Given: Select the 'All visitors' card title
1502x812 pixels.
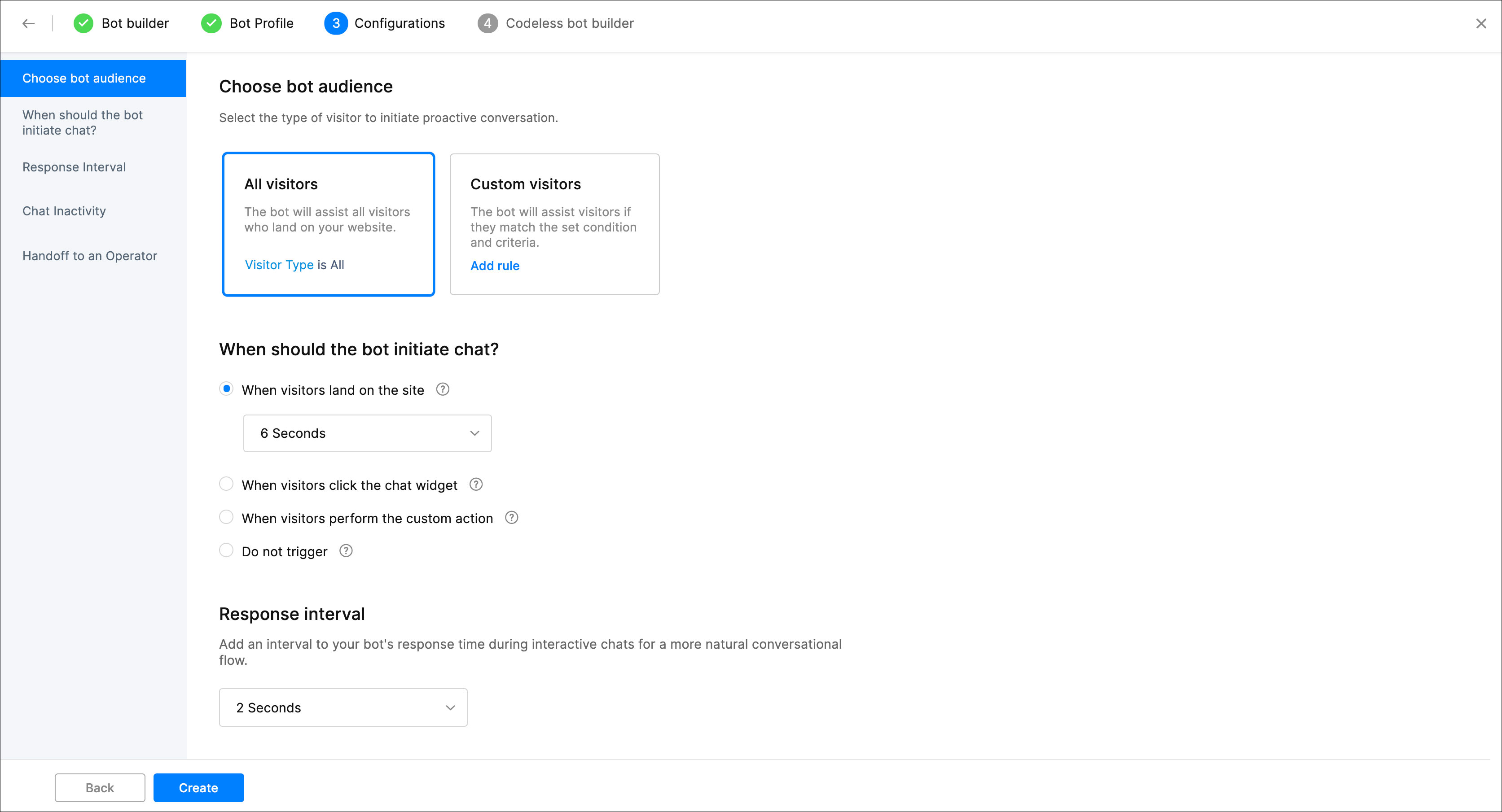Looking at the screenshot, I should pyautogui.click(x=281, y=184).
